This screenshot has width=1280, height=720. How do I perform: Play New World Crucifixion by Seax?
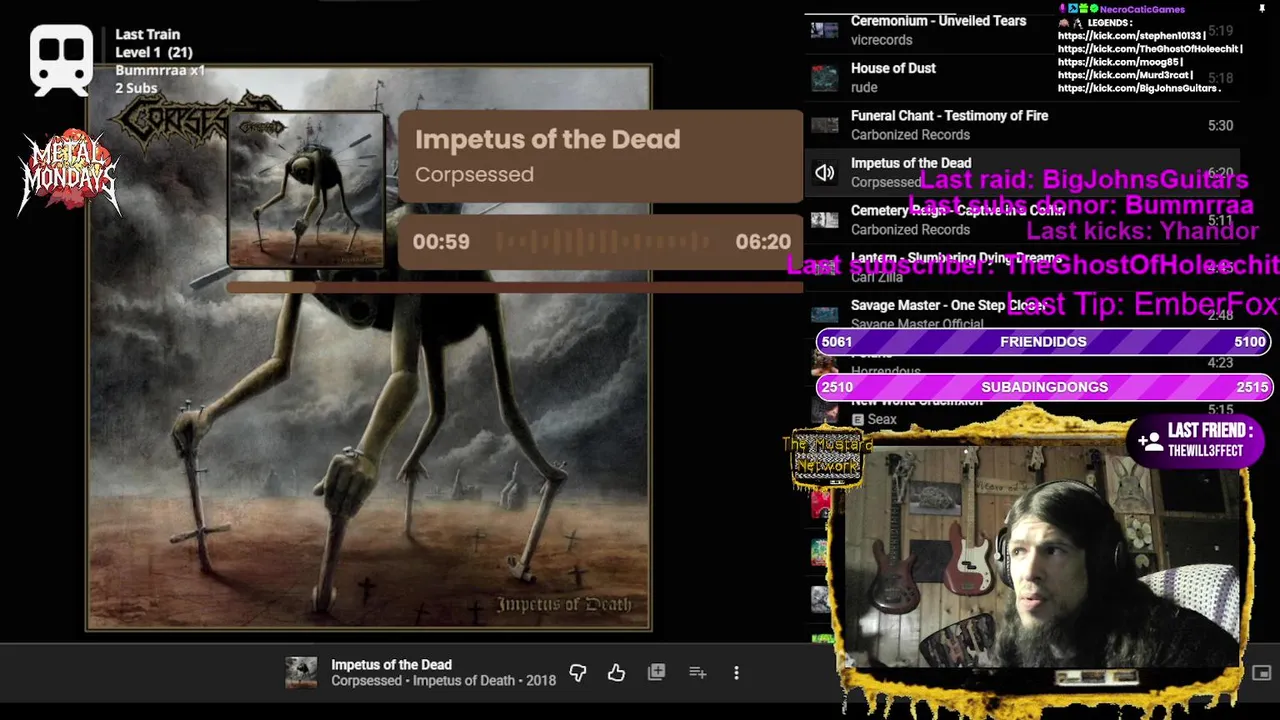tap(917, 401)
